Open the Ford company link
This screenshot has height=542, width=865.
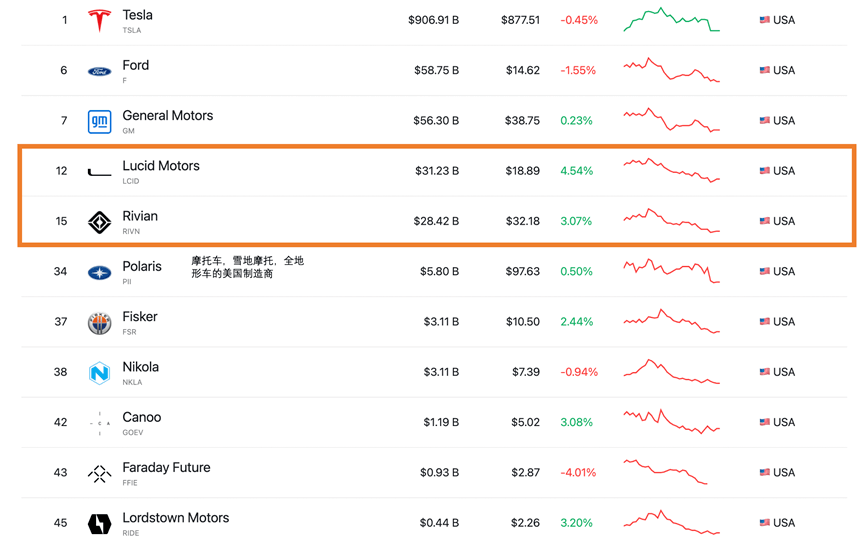point(136,66)
